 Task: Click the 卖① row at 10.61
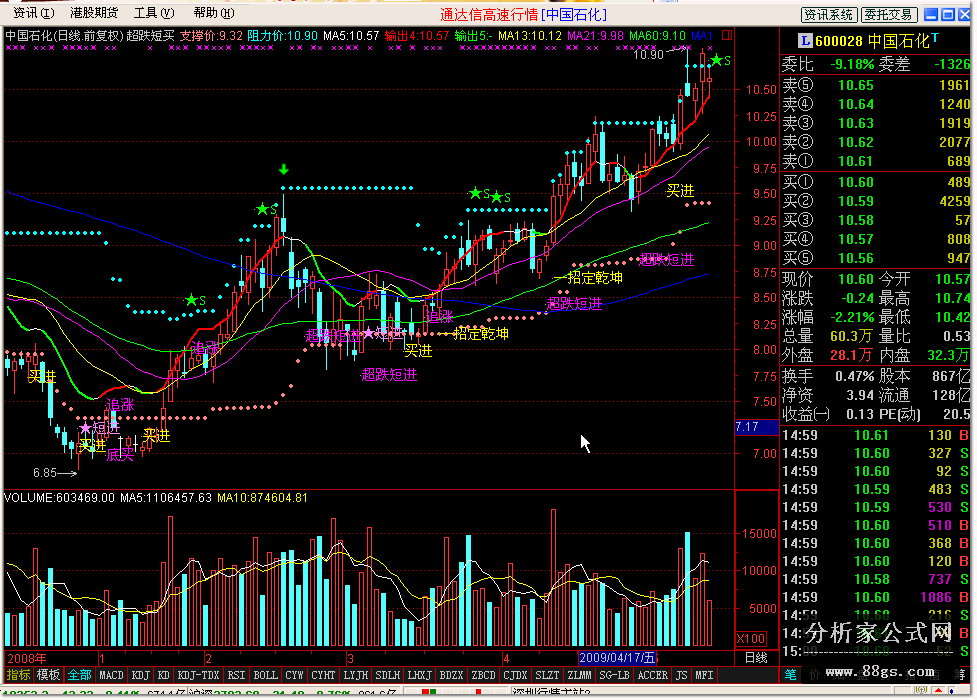(x=876, y=161)
